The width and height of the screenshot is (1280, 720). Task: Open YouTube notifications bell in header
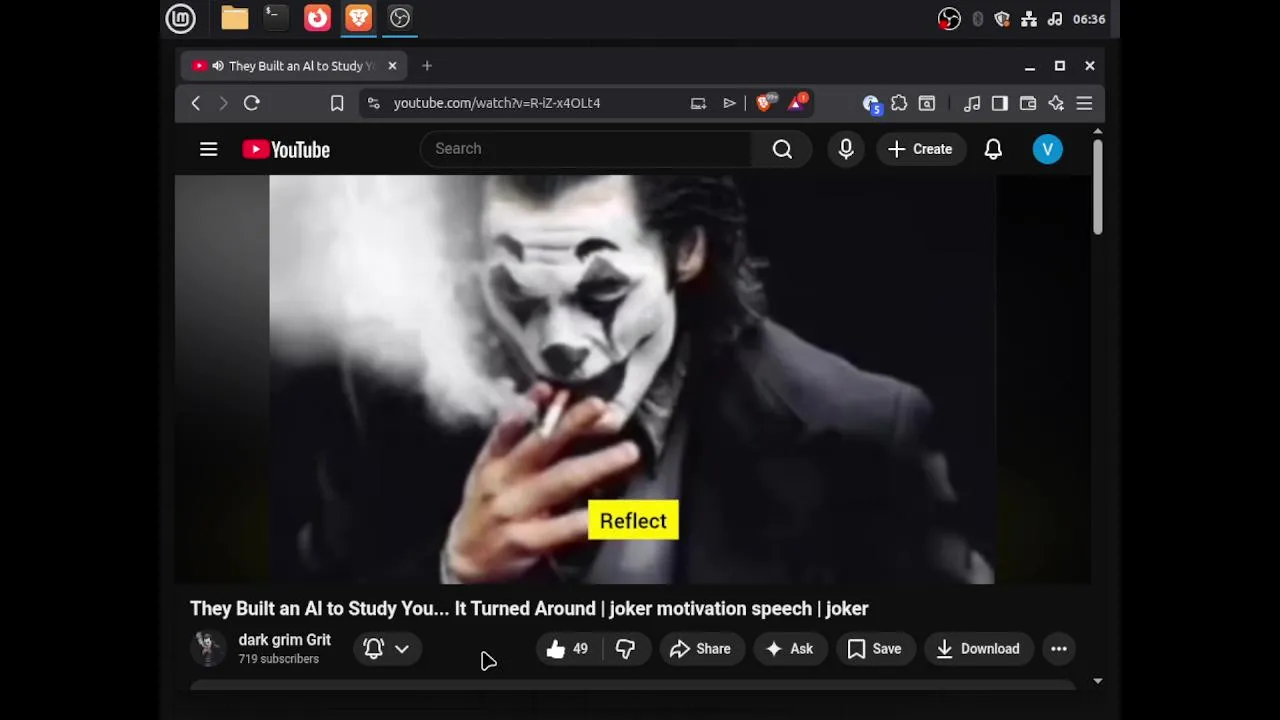(993, 149)
